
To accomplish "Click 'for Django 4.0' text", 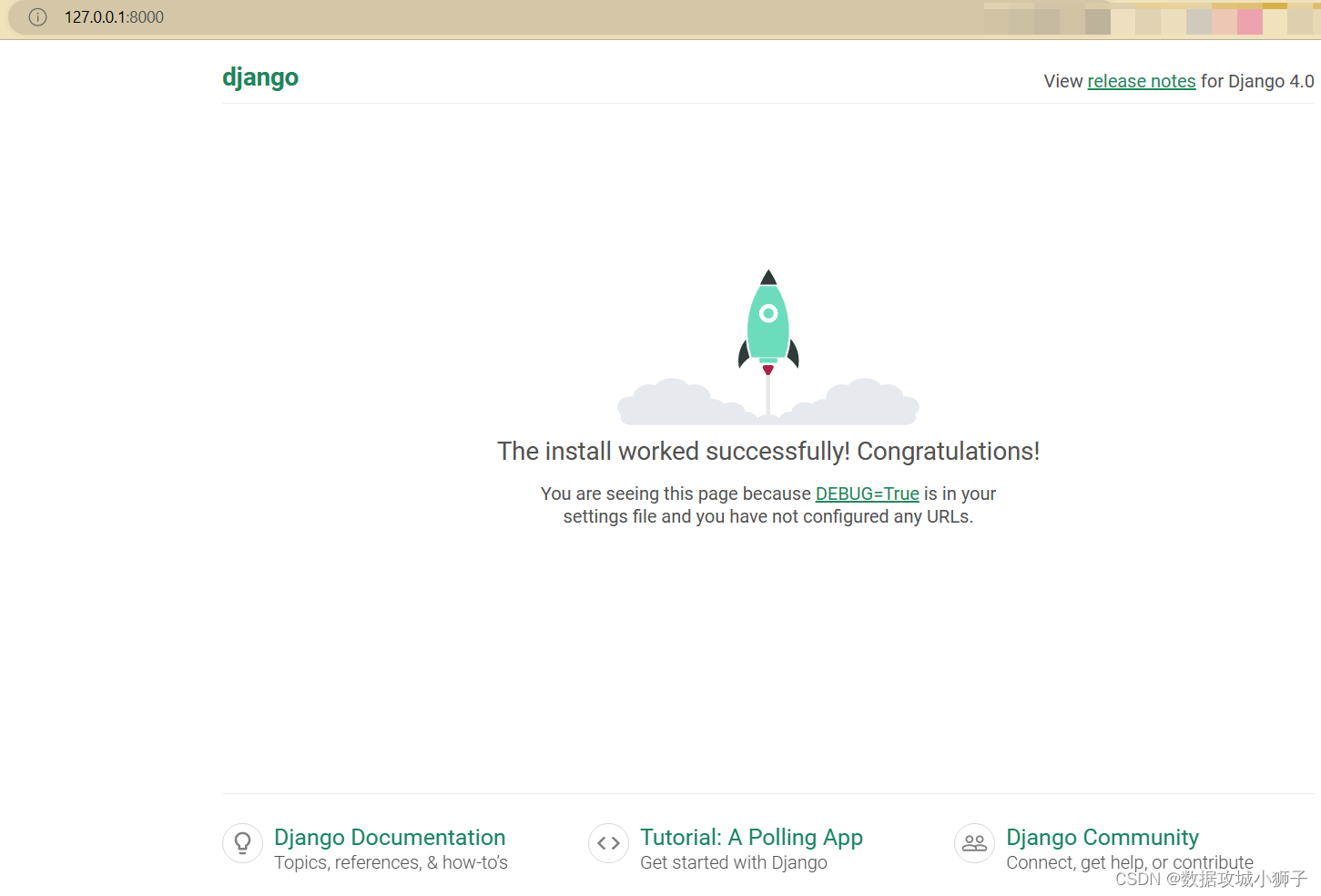I will coord(1257,81).
